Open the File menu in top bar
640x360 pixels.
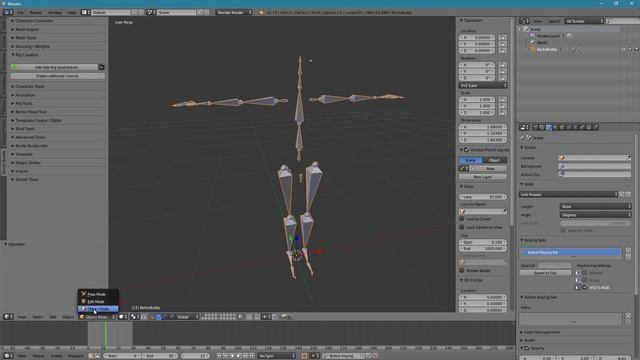point(20,13)
